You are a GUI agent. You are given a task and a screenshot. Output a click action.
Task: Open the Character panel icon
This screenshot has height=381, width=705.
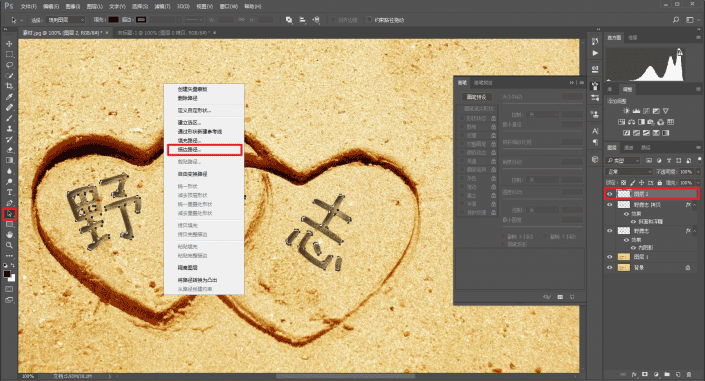[595, 131]
